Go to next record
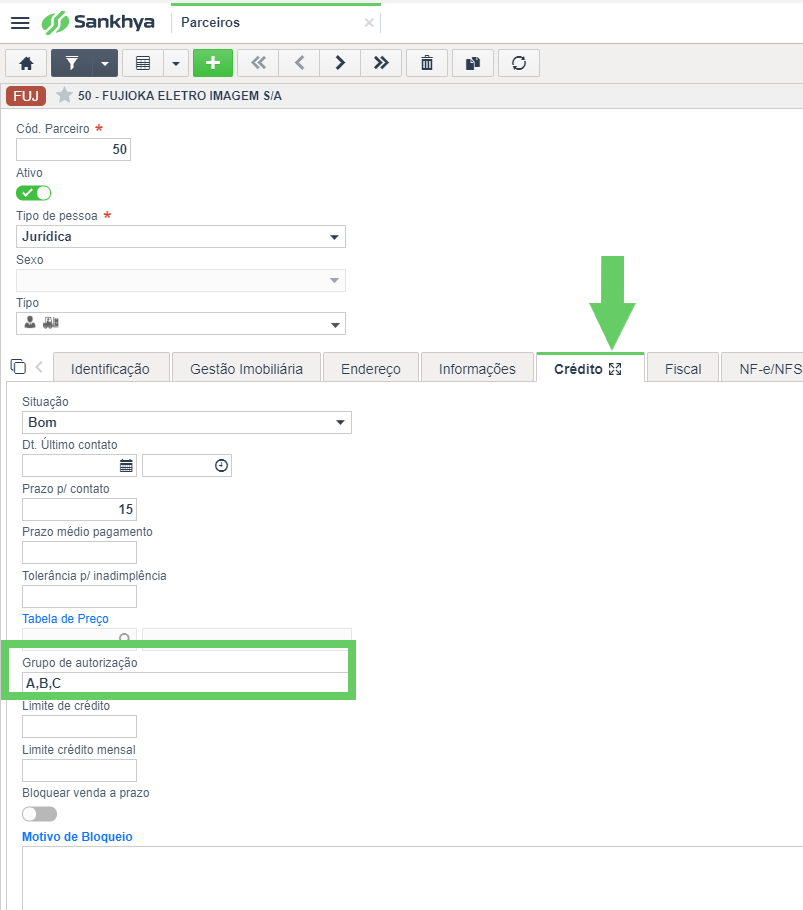The height and width of the screenshot is (910, 803). (340, 63)
